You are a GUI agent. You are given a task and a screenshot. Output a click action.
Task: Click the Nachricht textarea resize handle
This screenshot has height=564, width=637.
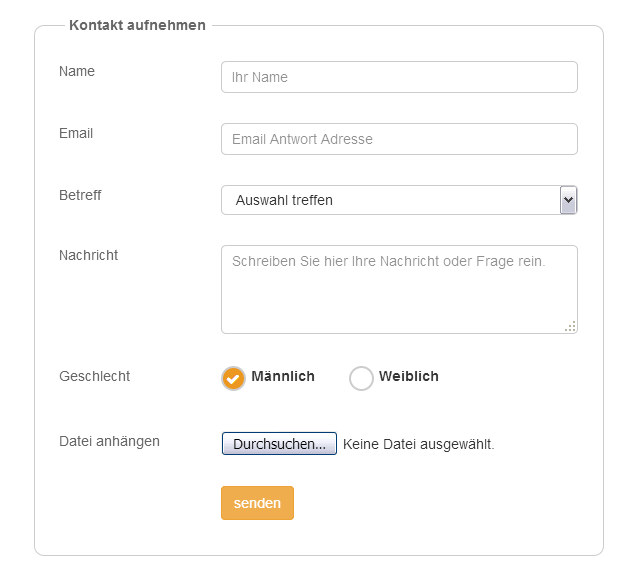[571, 326]
